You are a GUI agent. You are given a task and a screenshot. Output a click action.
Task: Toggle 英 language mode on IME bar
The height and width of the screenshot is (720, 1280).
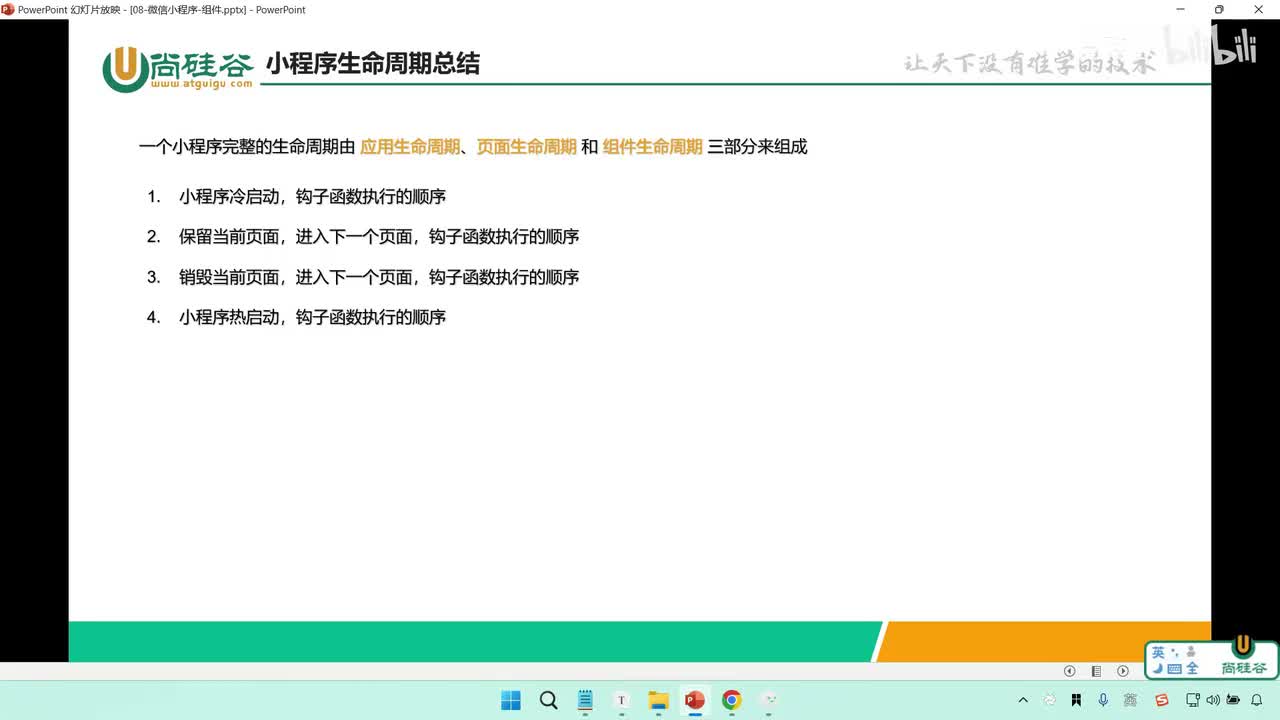[1158, 652]
